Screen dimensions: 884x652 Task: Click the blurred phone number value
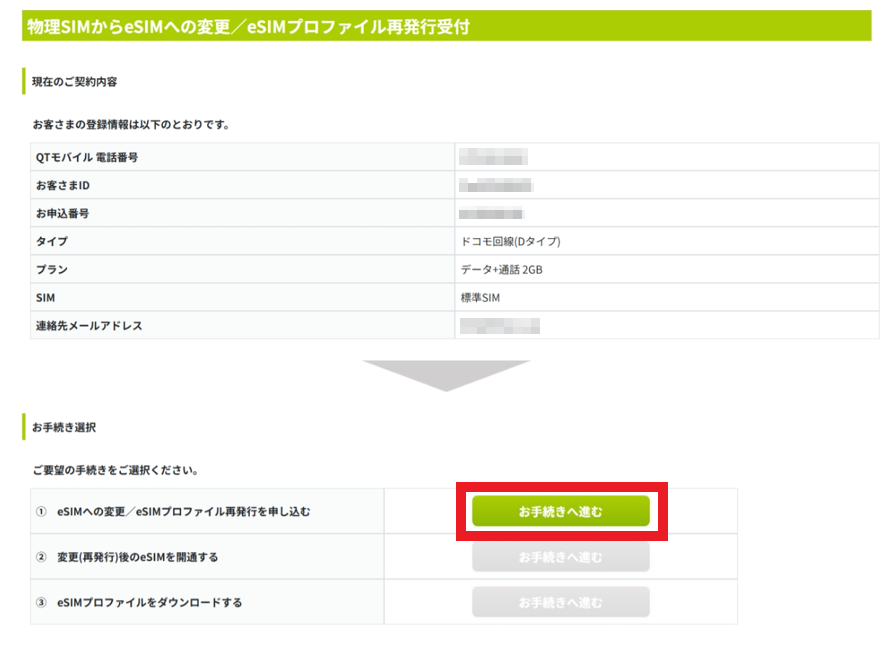(x=493, y=157)
